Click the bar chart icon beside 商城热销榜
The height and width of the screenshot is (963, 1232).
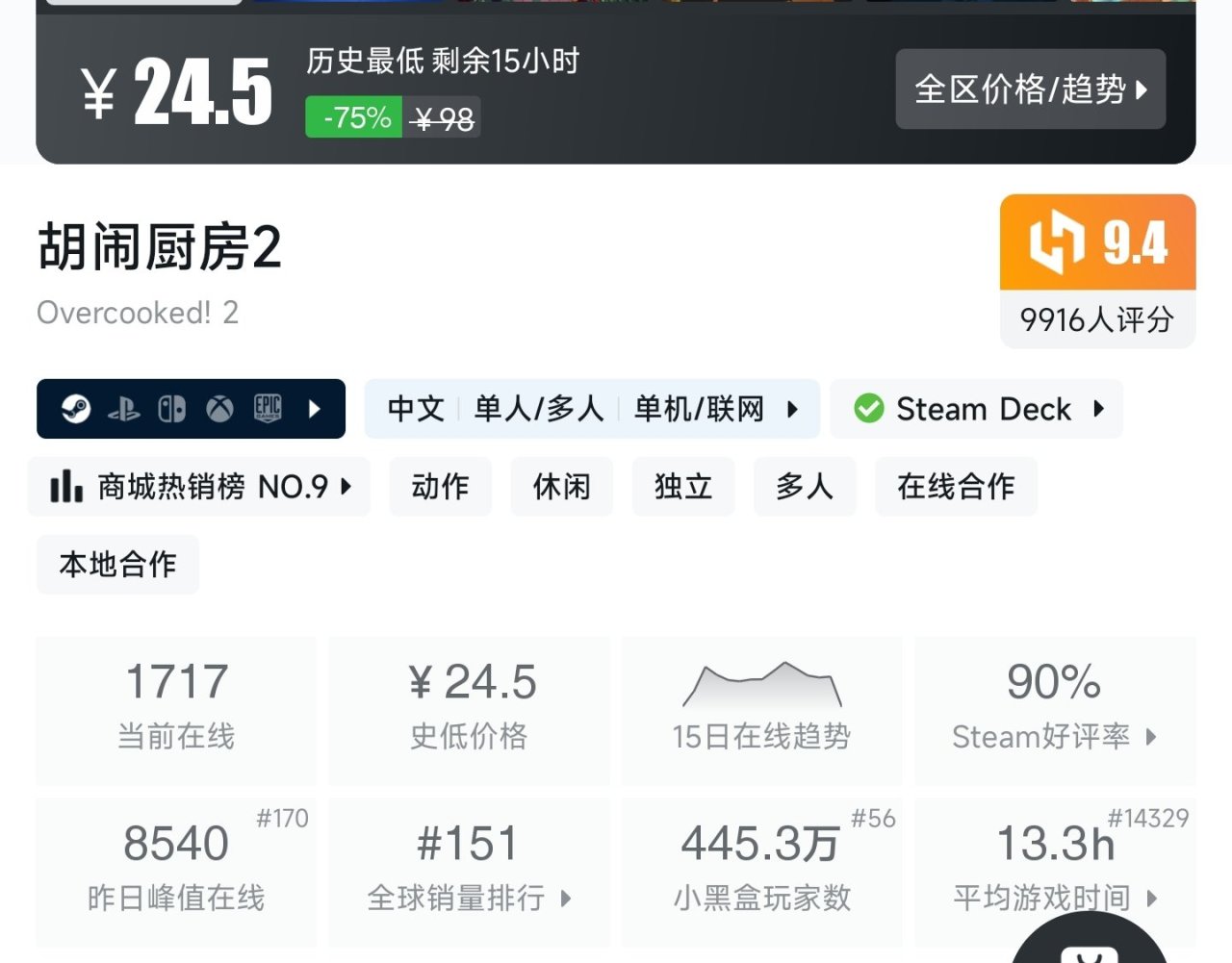(x=66, y=487)
